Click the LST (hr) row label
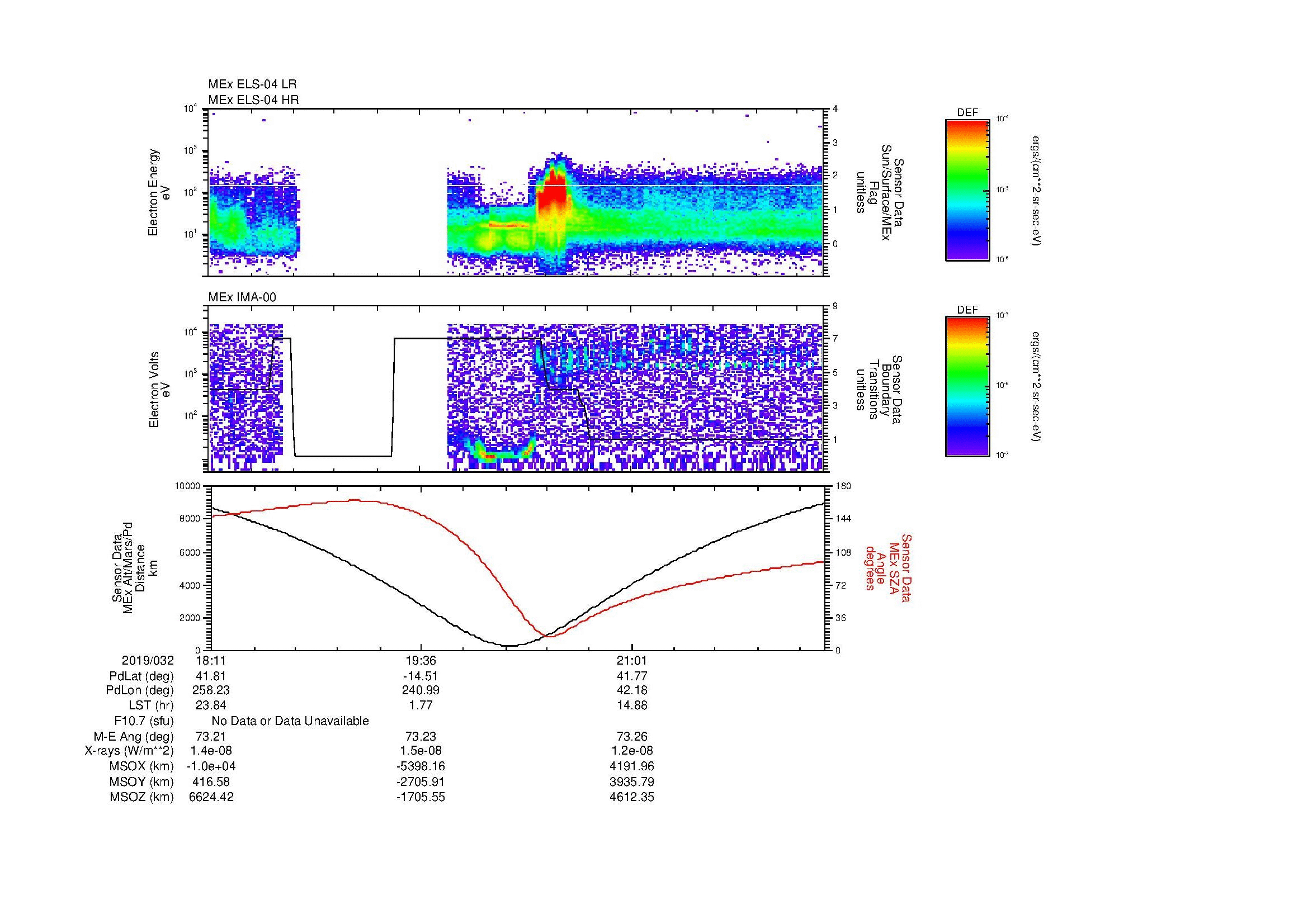The width and height of the screenshot is (1308, 924). pyautogui.click(x=152, y=705)
